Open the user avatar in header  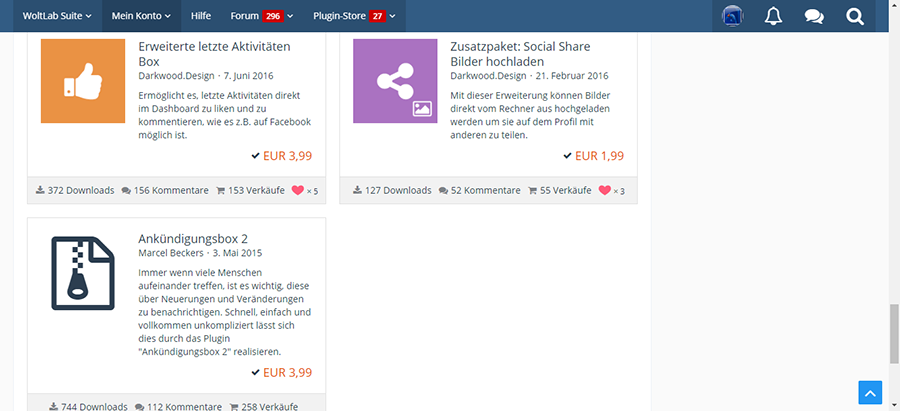pyautogui.click(x=732, y=16)
